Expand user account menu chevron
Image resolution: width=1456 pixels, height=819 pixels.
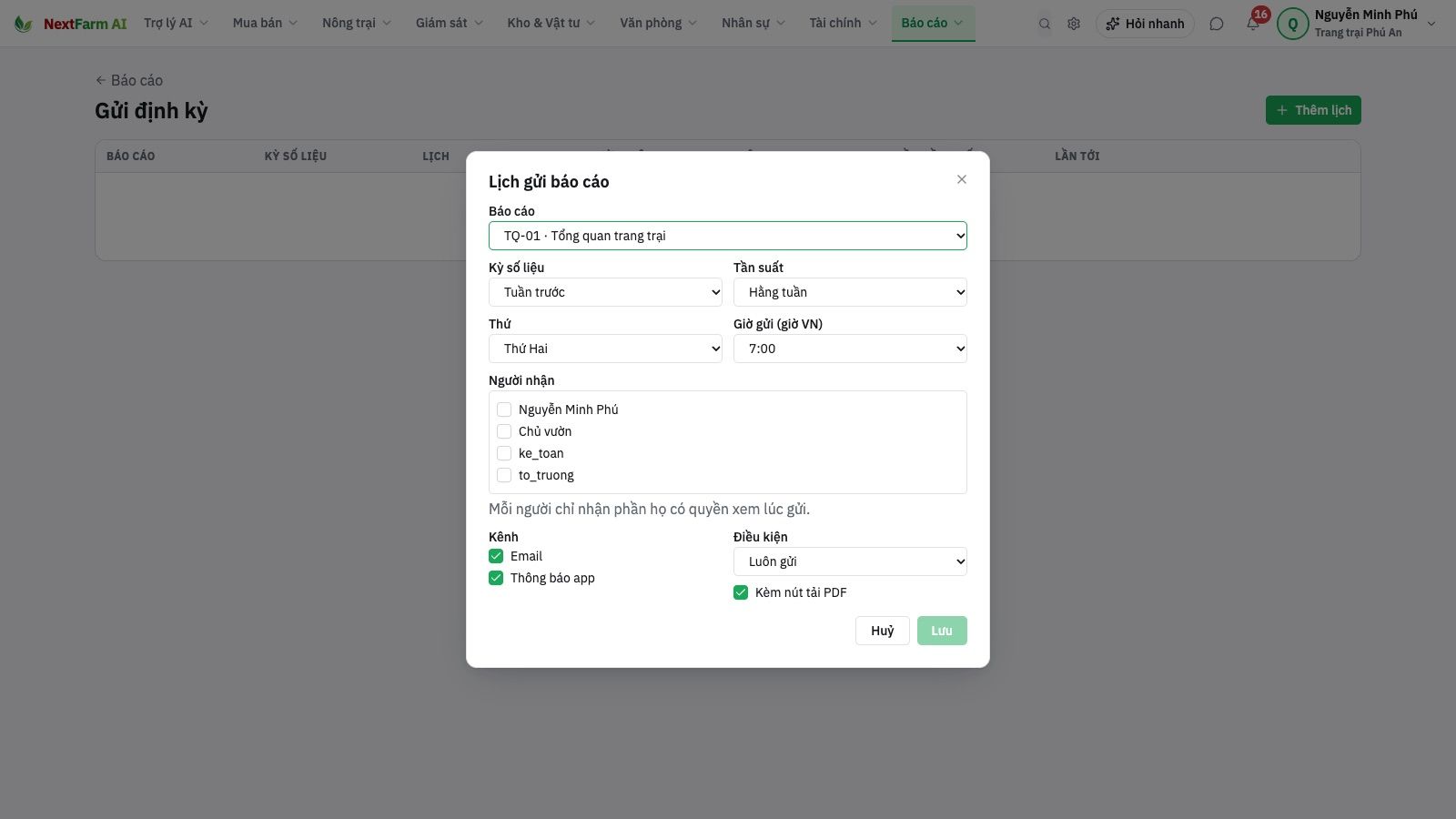pos(1431,24)
